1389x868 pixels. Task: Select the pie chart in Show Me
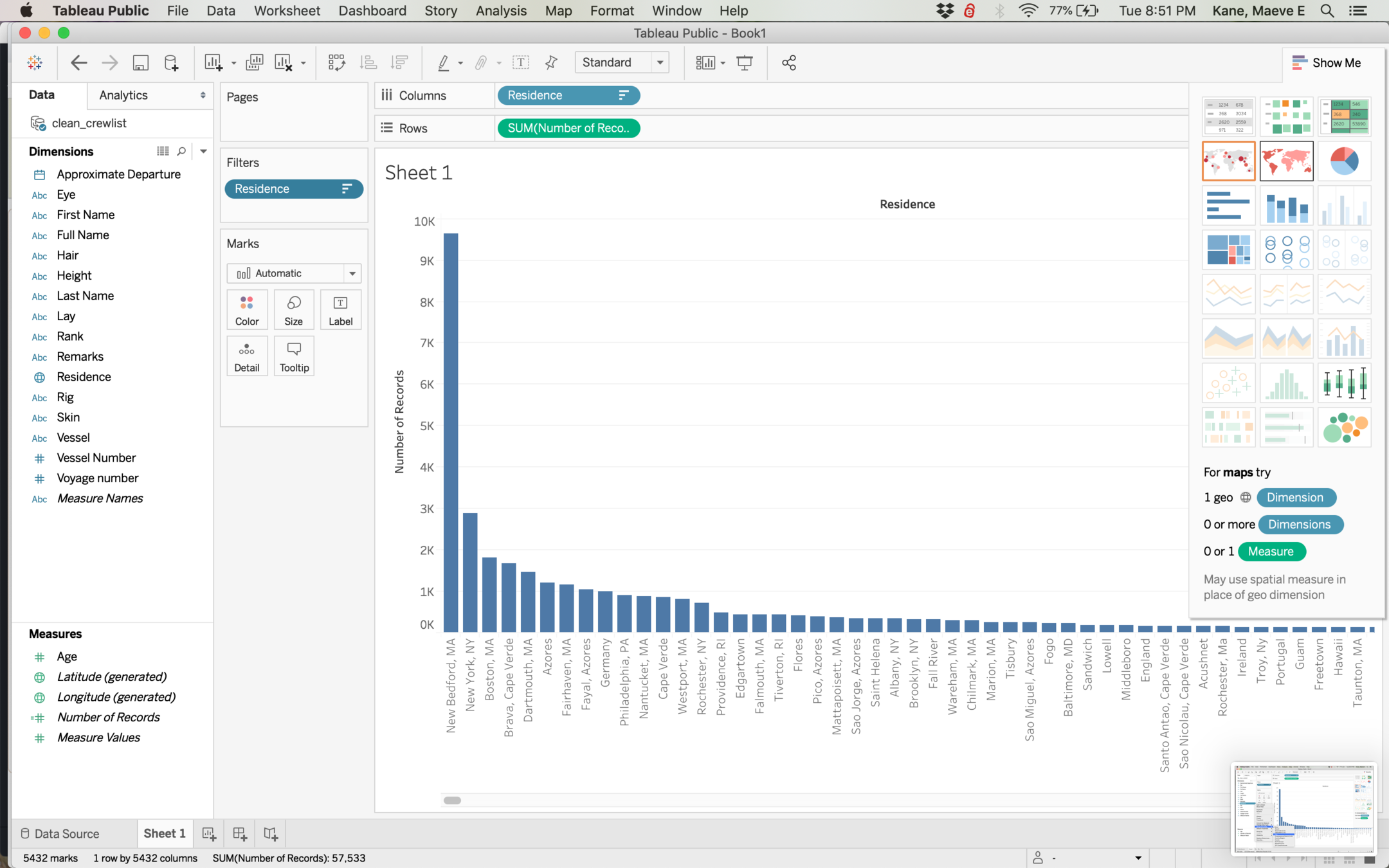pyautogui.click(x=1343, y=161)
